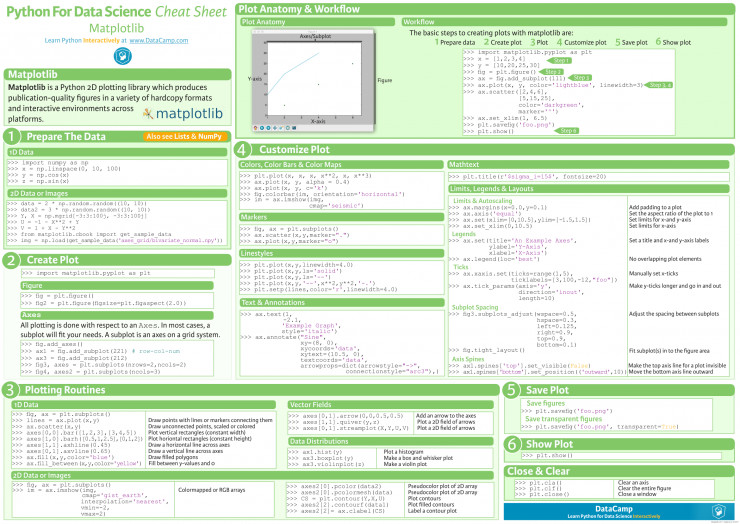Click the 'fig.tight_layout()' code line
The height and width of the screenshot is (524, 740).
pos(487,350)
